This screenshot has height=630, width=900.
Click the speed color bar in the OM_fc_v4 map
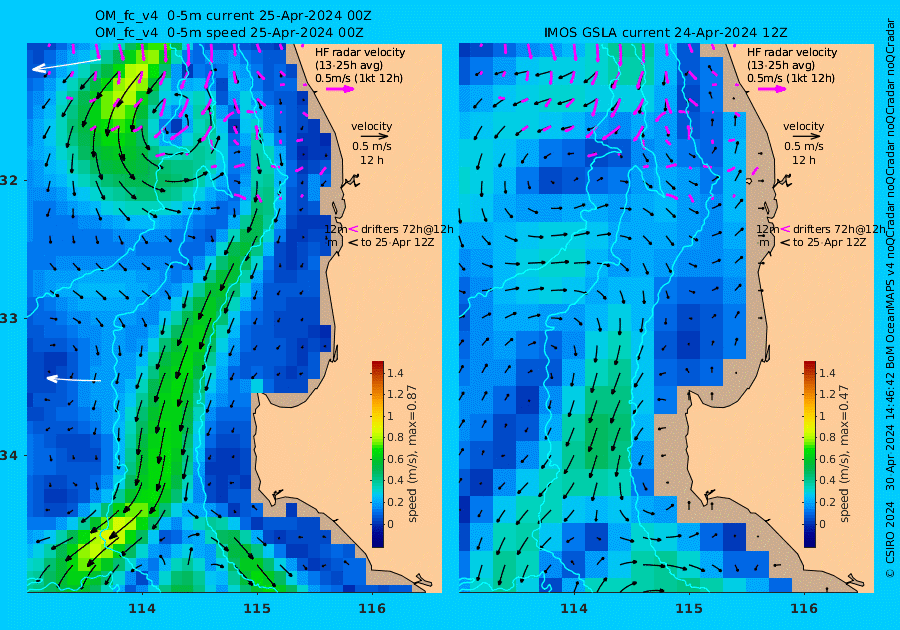(x=378, y=454)
